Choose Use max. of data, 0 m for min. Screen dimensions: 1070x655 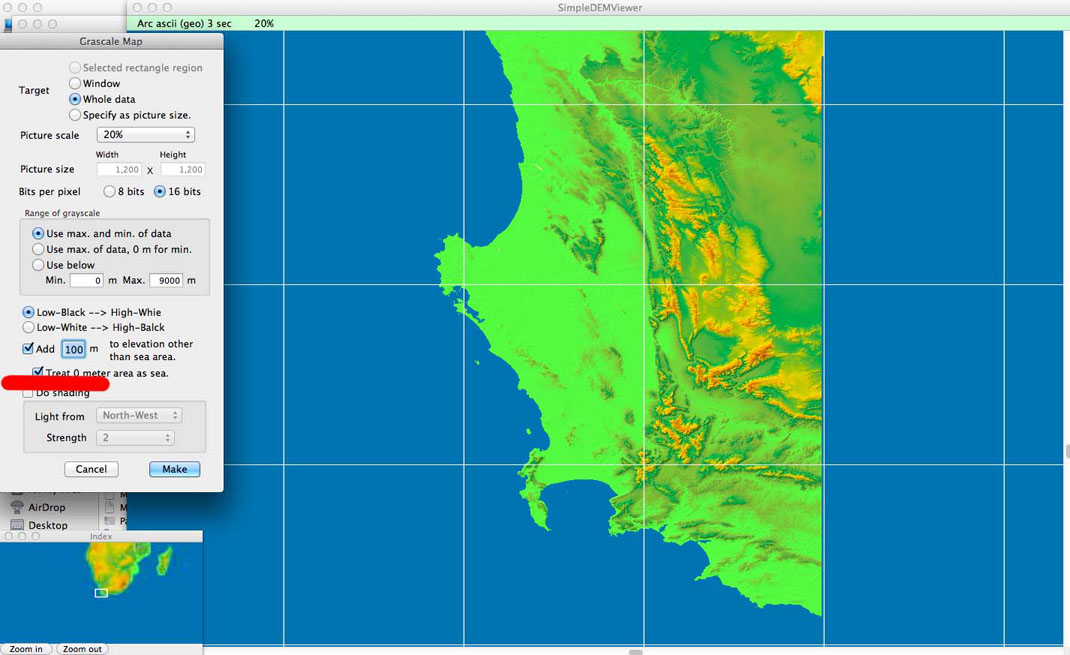(38, 249)
